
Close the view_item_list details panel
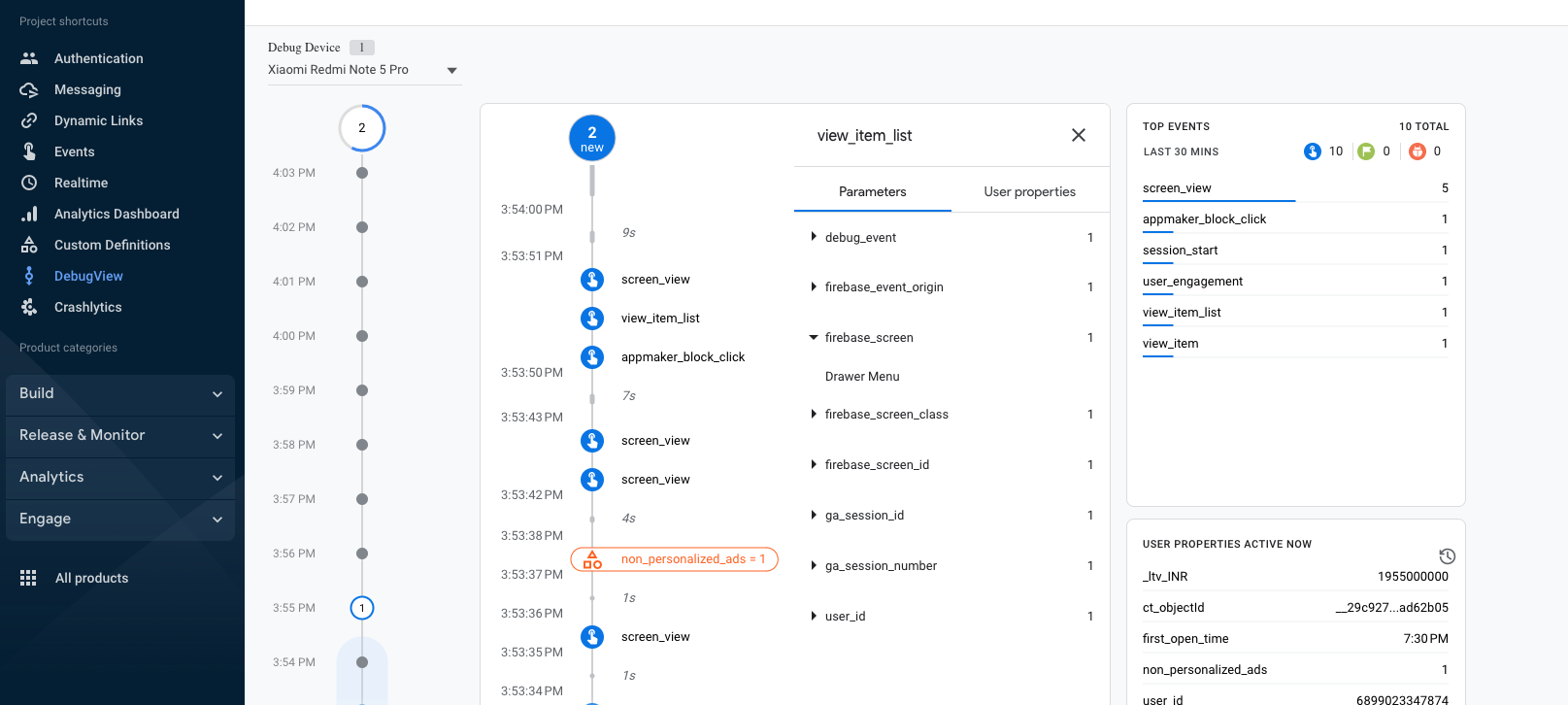[1078, 135]
